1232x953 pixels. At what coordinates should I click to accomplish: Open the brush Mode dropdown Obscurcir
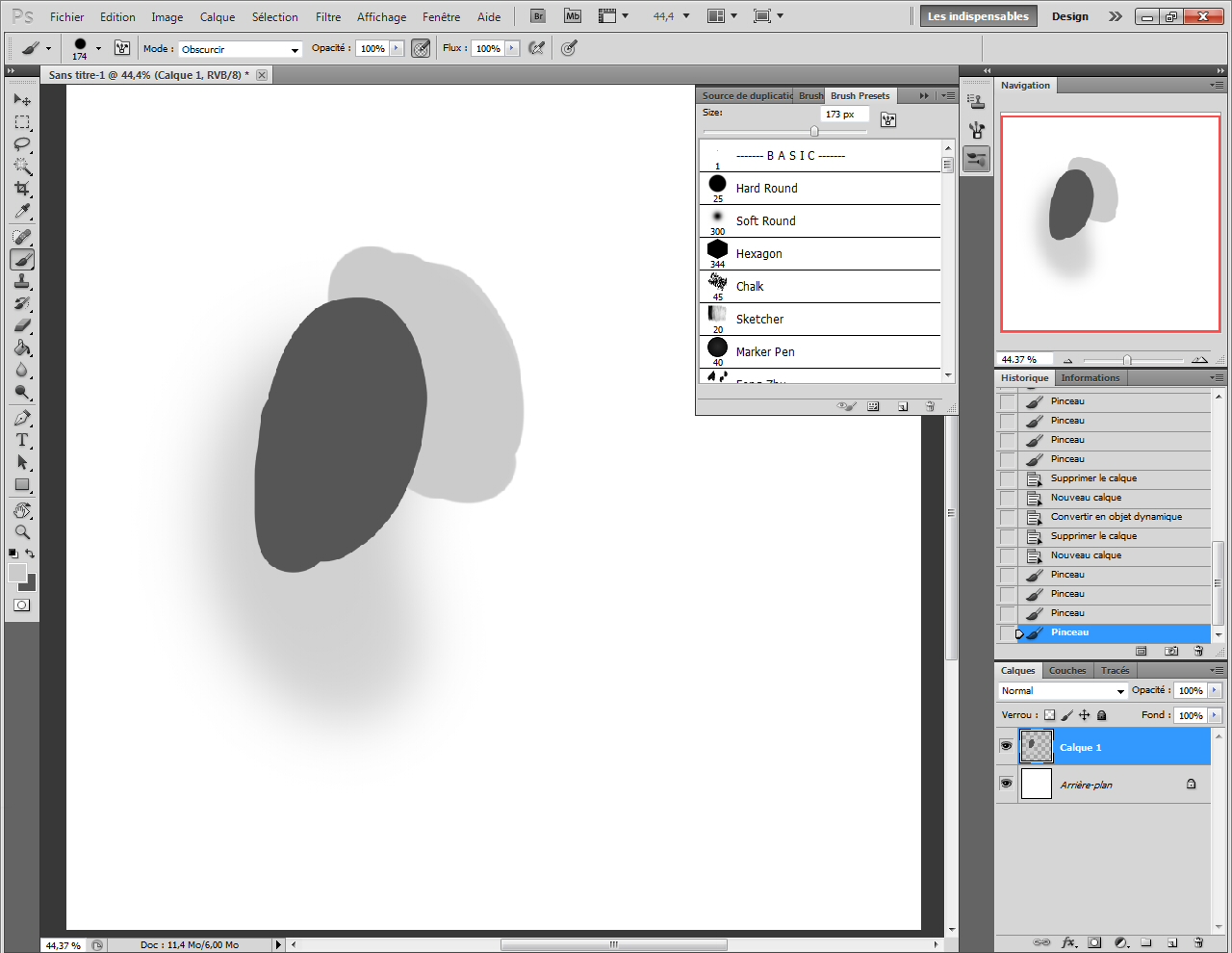pos(240,49)
